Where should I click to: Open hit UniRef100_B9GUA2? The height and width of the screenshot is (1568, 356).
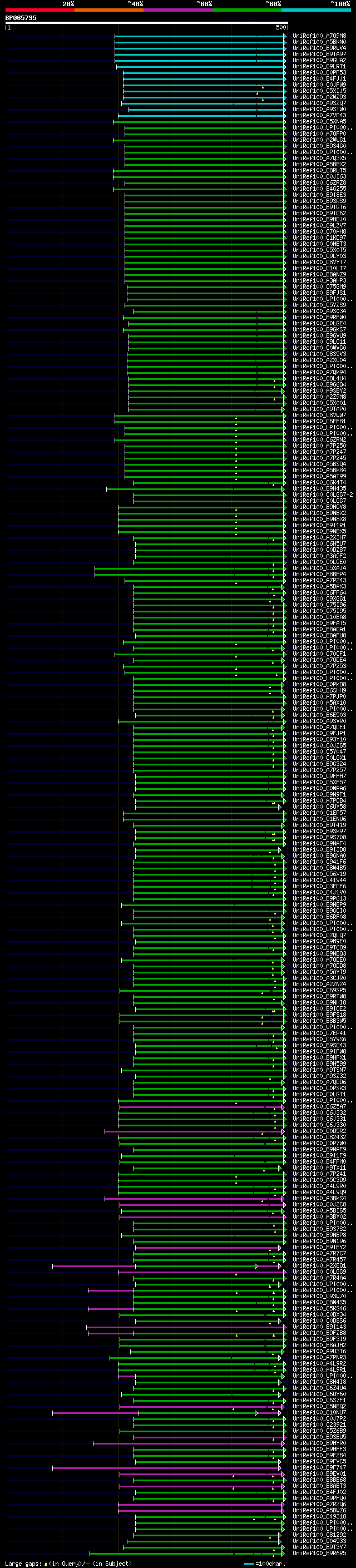[x=319, y=60]
